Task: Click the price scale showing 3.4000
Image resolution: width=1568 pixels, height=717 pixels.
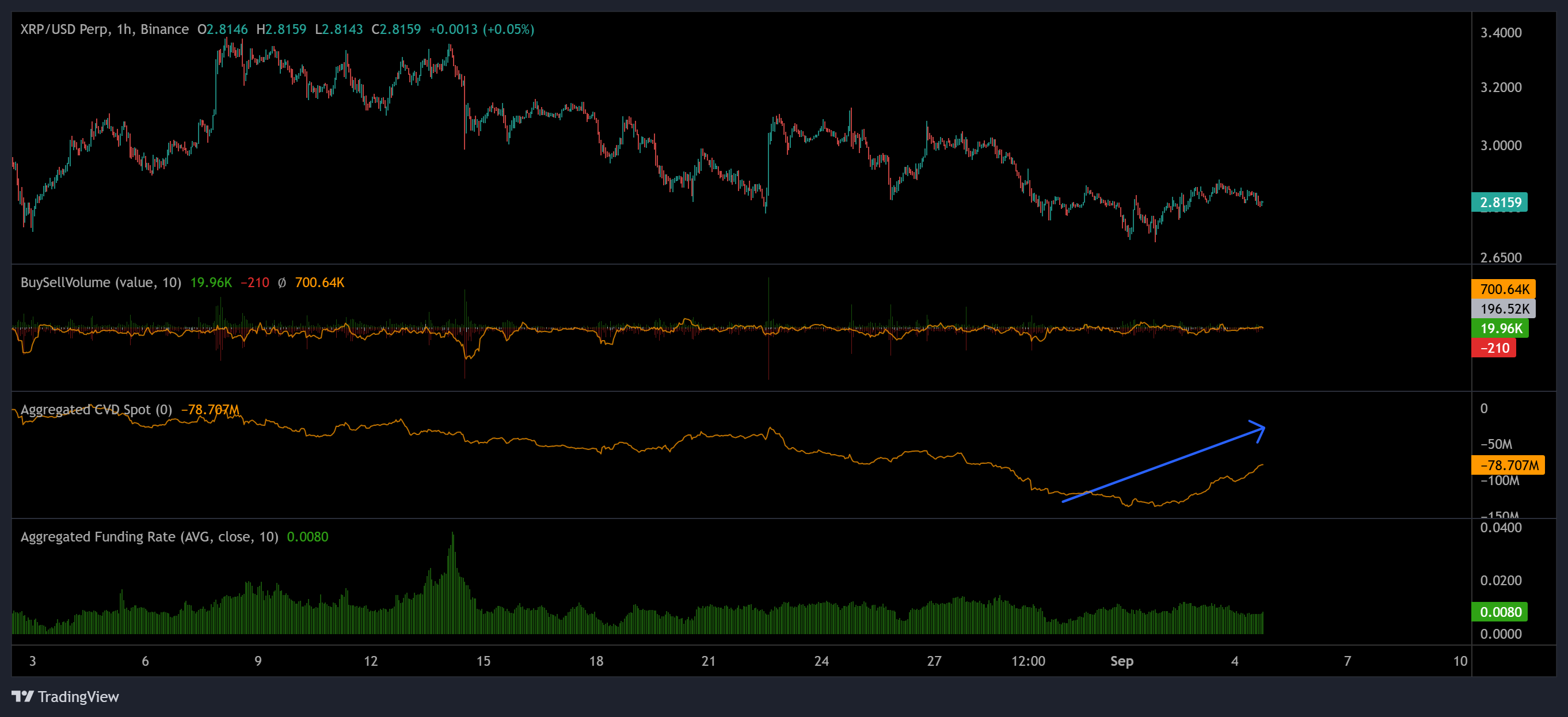Action: point(1502,33)
